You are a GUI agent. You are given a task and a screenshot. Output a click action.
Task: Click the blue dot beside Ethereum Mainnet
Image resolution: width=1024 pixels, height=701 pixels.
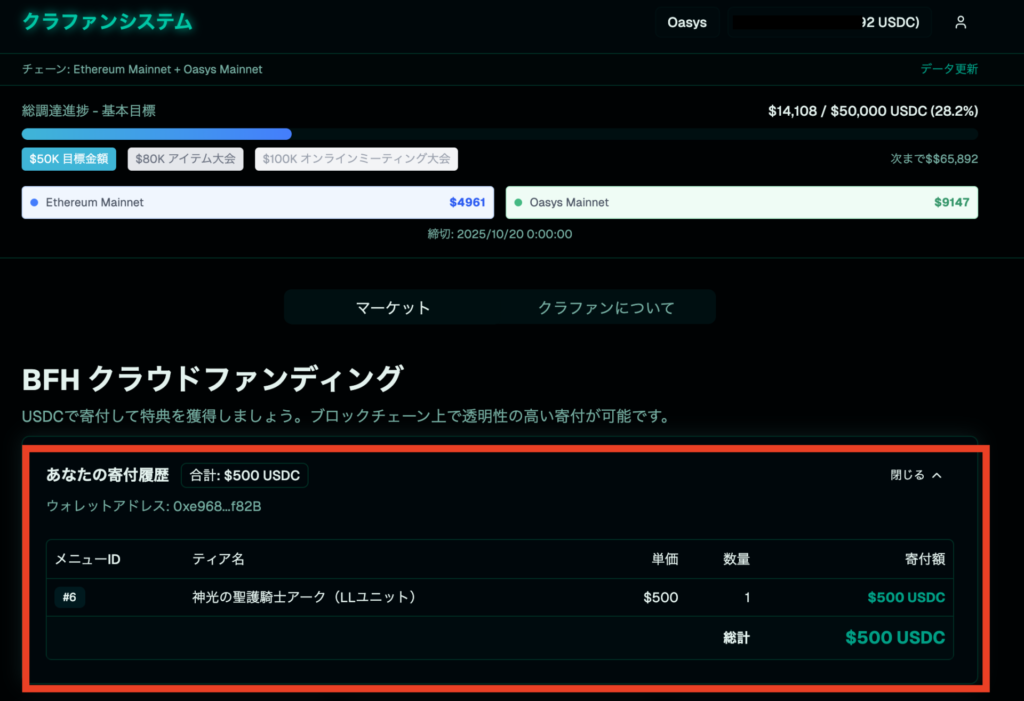(x=34, y=202)
